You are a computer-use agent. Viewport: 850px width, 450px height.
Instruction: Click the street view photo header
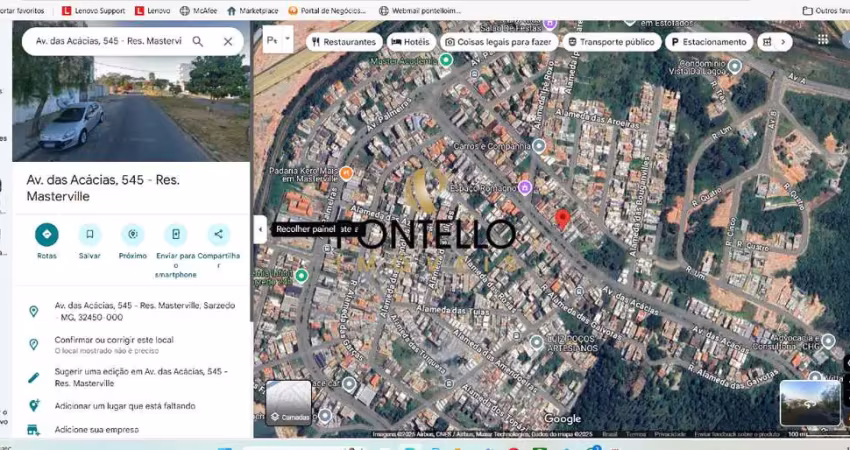pos(131,91)
